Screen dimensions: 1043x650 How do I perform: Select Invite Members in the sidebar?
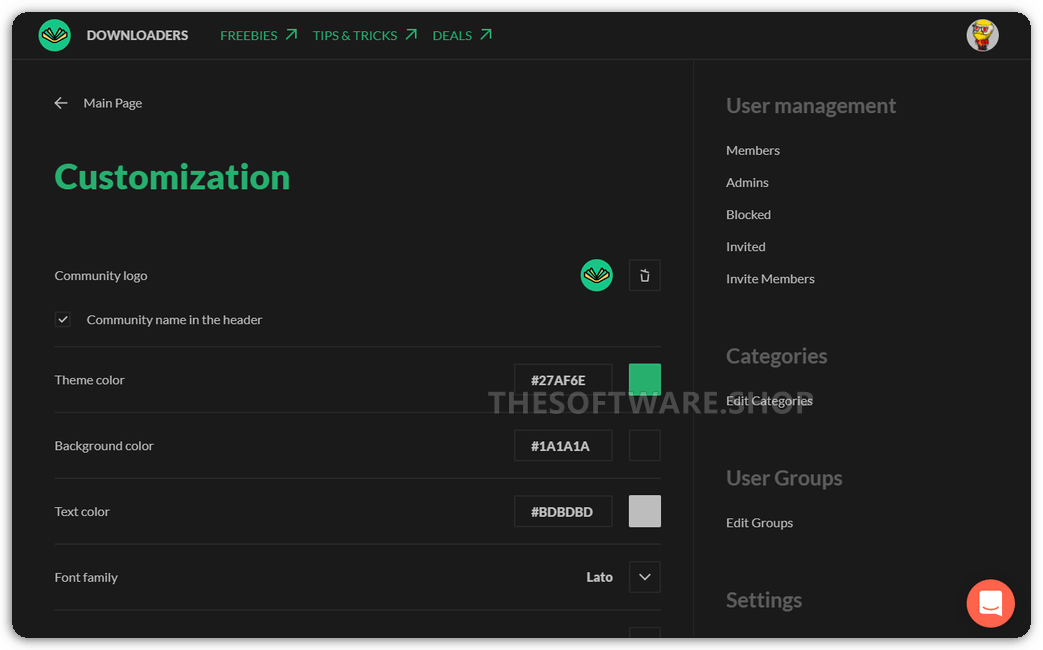pyautogui.click(x=770, y=278)
